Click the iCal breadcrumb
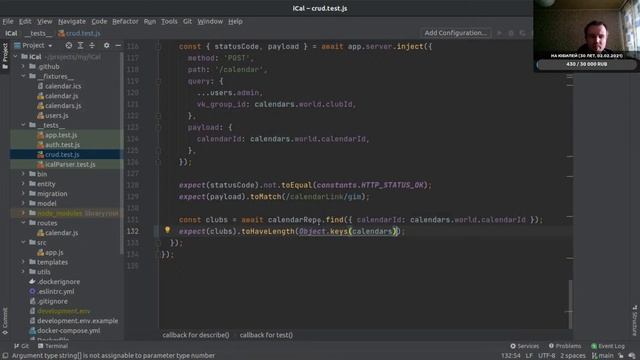This screenshot has height=360, width=640. tap(11, 33)
